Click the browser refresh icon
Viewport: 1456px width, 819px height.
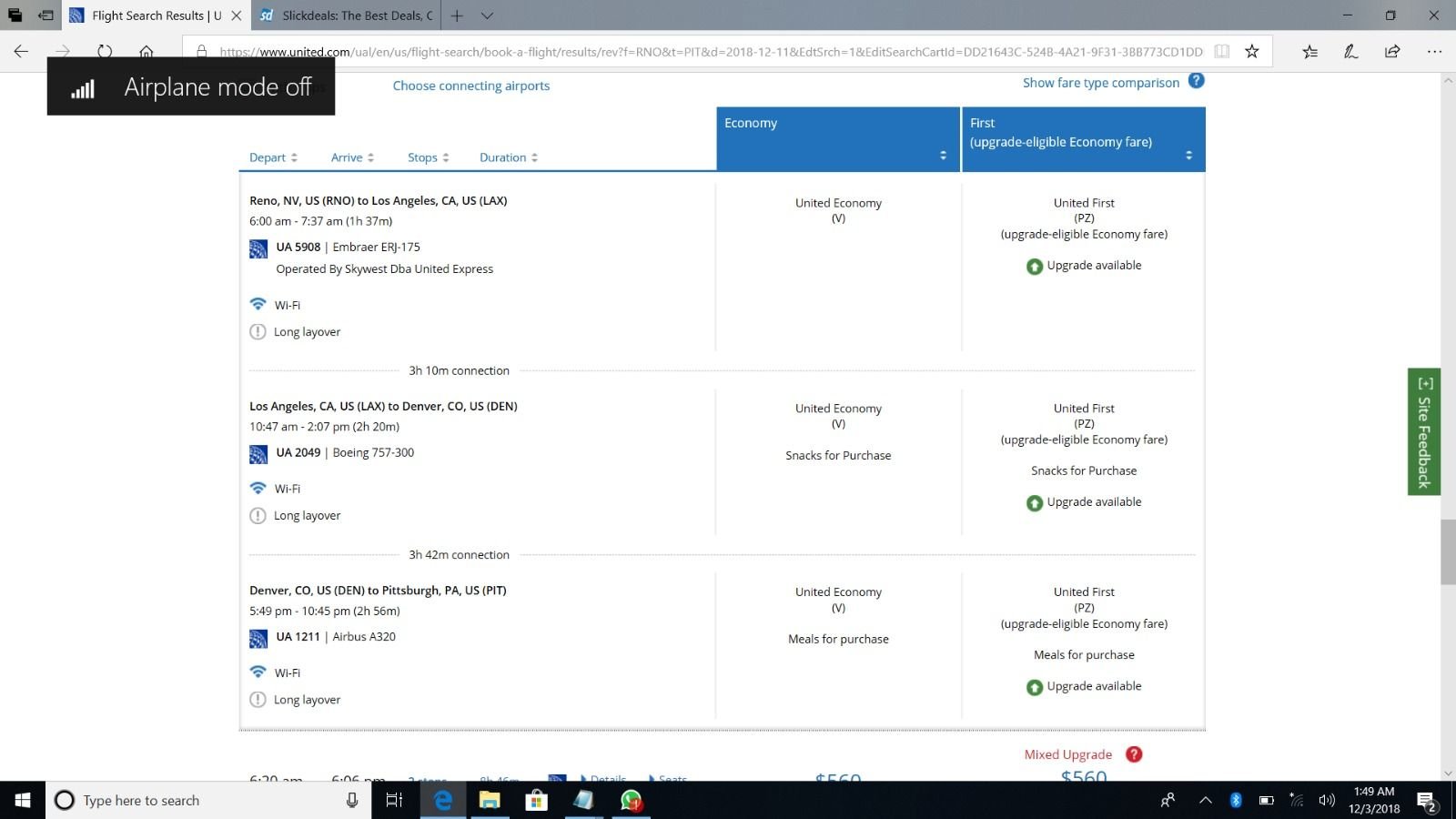pyautogui.click(x=105, y=52)
